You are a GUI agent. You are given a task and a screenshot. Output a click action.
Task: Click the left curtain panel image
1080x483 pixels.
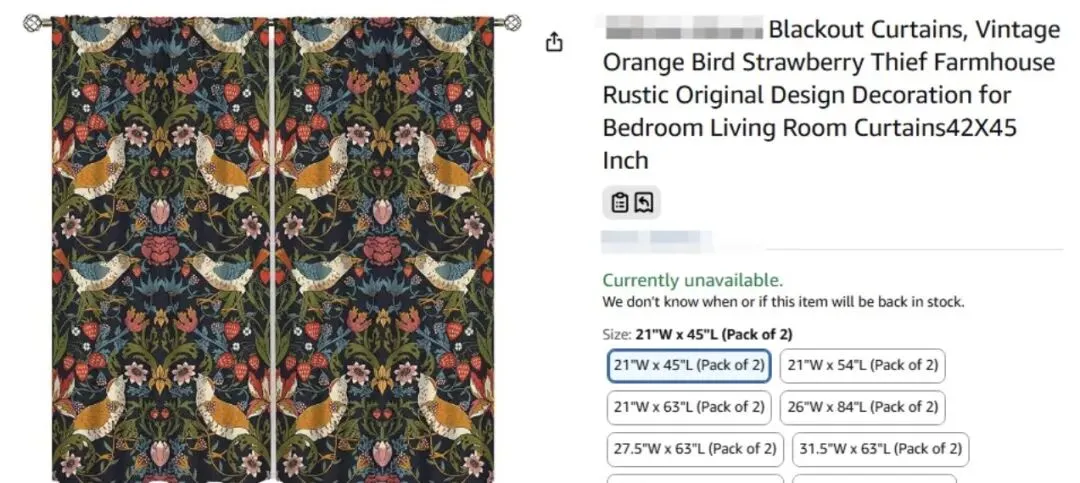pyautogui.click(x=162, y=250)
